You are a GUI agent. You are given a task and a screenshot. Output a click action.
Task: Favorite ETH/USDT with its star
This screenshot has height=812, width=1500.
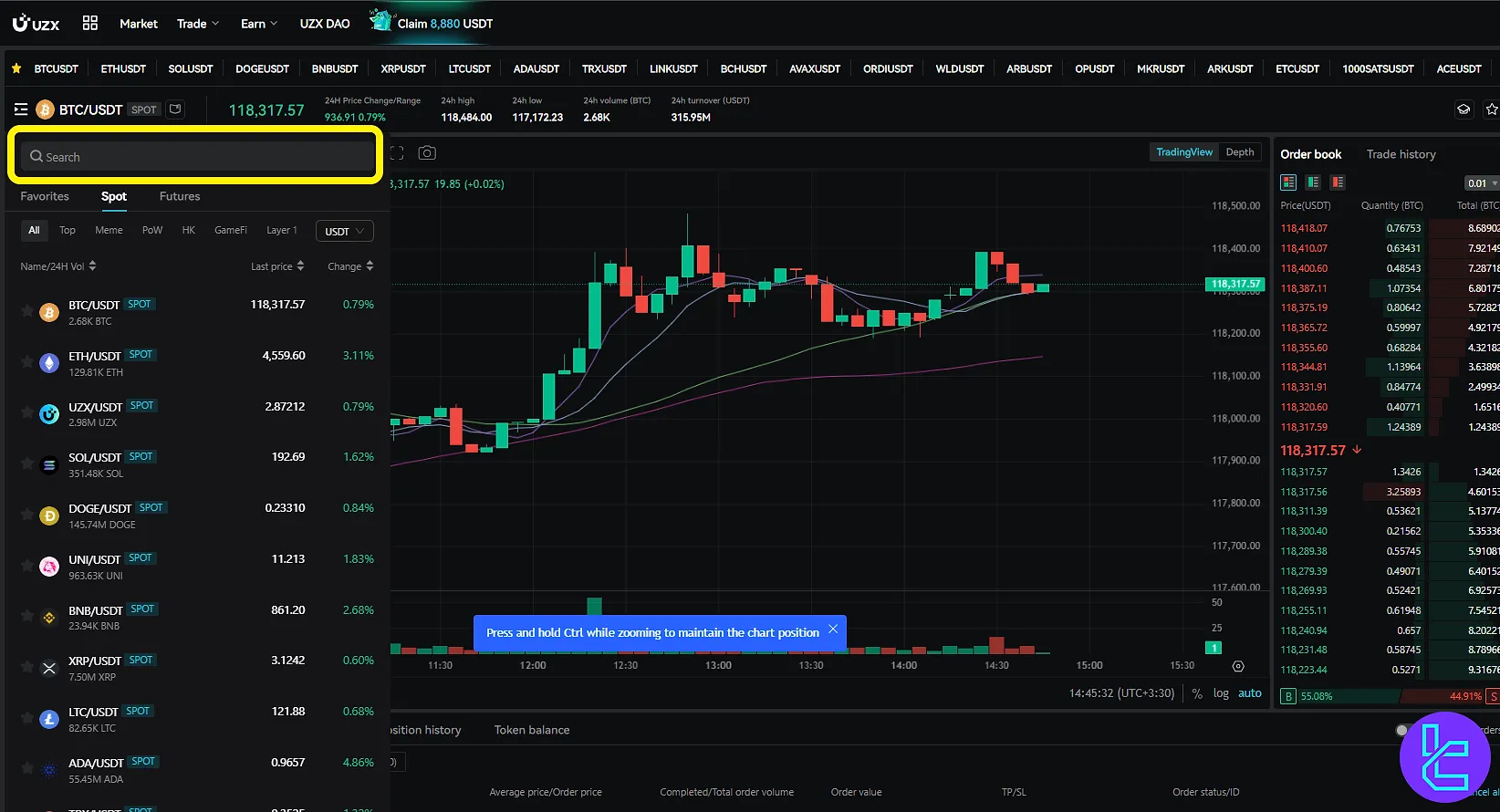[x=27, y=362]
